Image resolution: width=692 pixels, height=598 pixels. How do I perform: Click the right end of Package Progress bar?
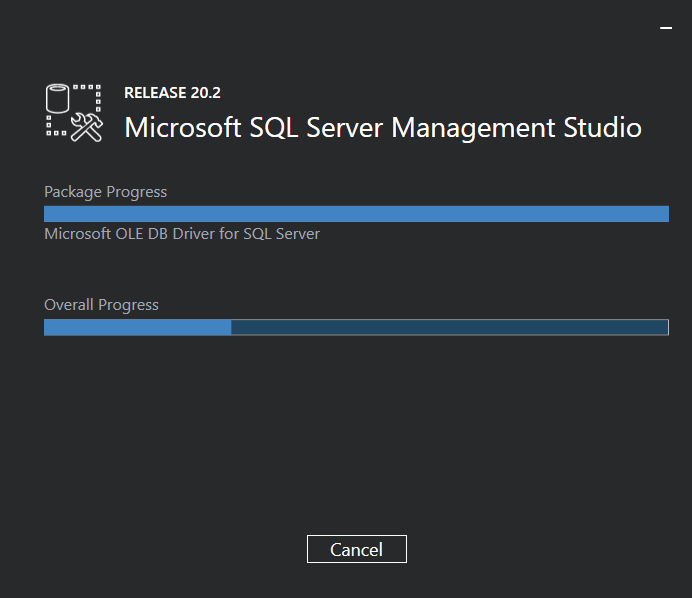click(x=662, y=213)
